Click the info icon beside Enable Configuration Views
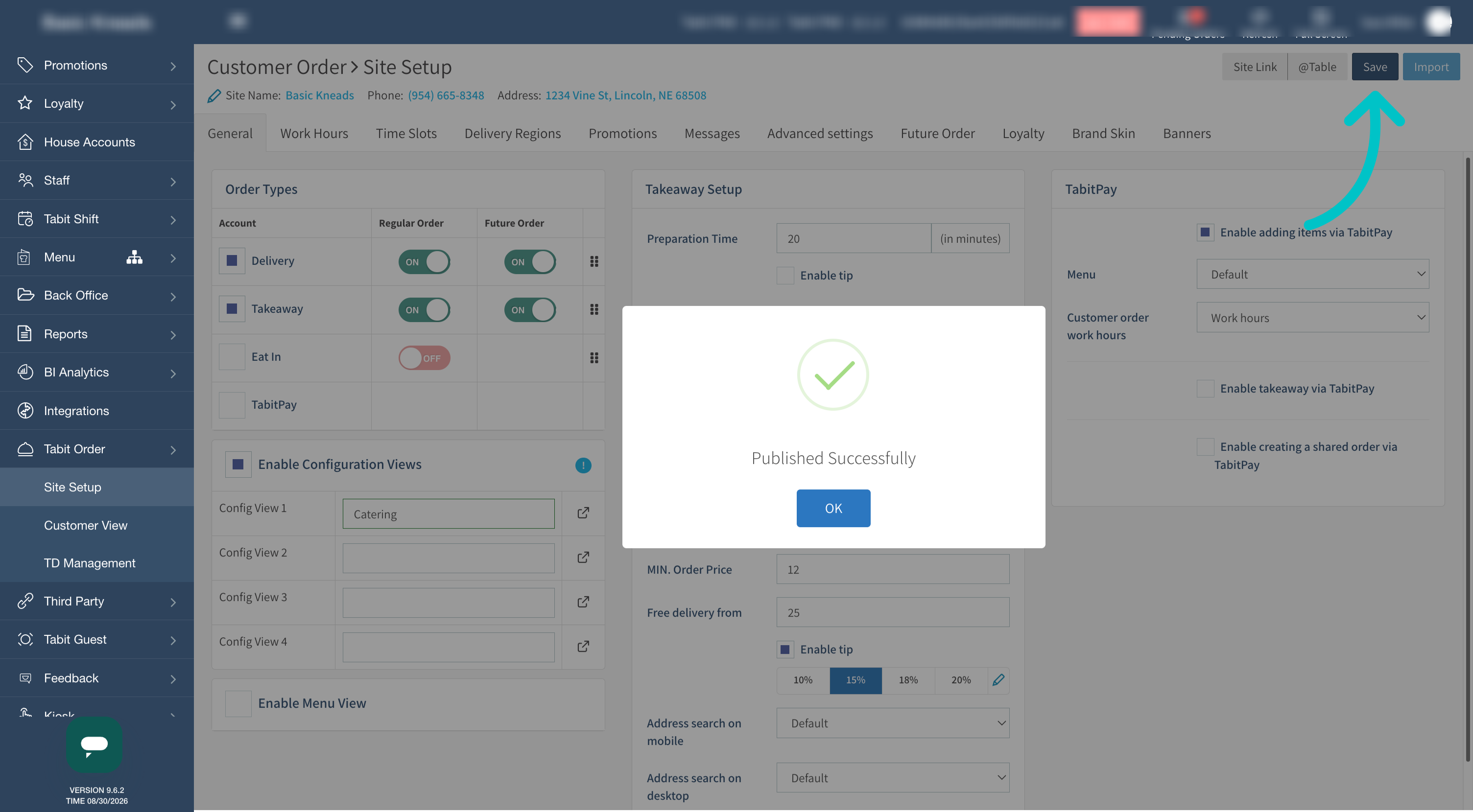The width and height of the screenshot is (1473, 812). coord(583,465)
